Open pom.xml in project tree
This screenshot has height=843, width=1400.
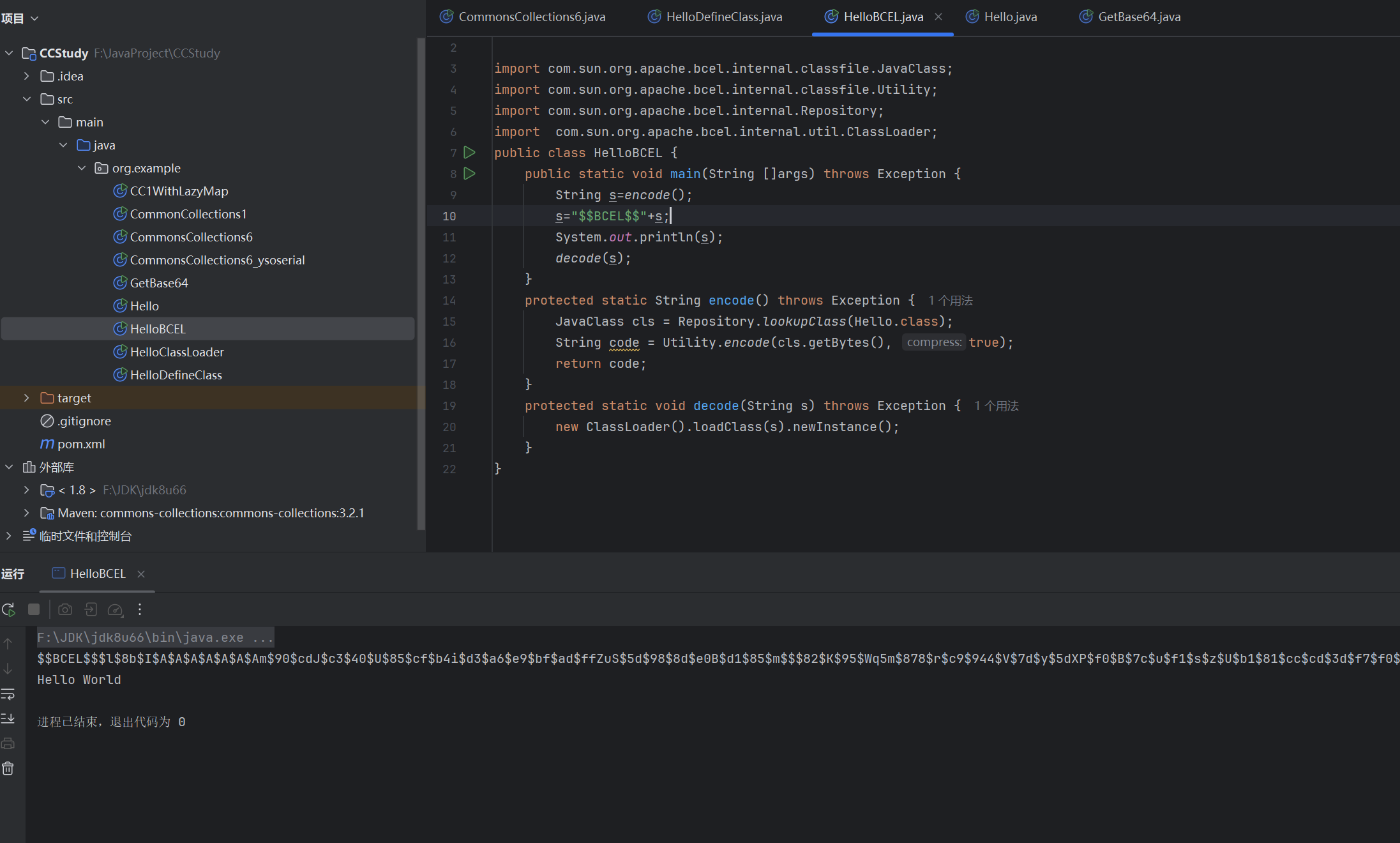[81, 444]
